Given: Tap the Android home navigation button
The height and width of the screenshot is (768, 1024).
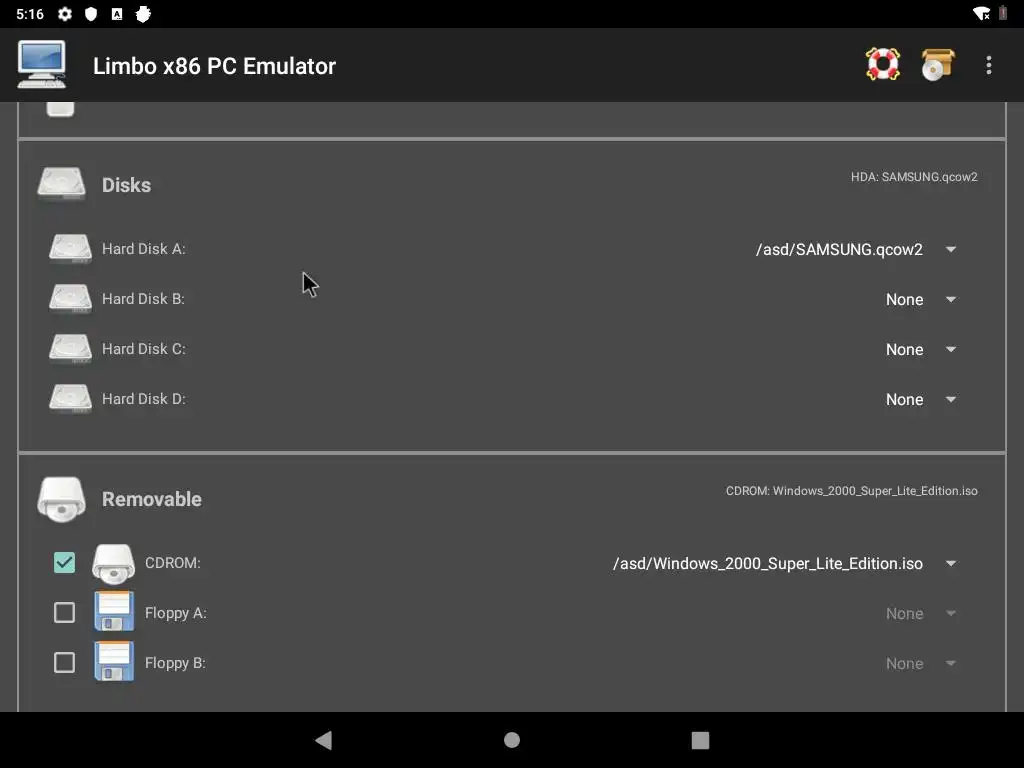Looking at the screenshot, I should 512,740.
